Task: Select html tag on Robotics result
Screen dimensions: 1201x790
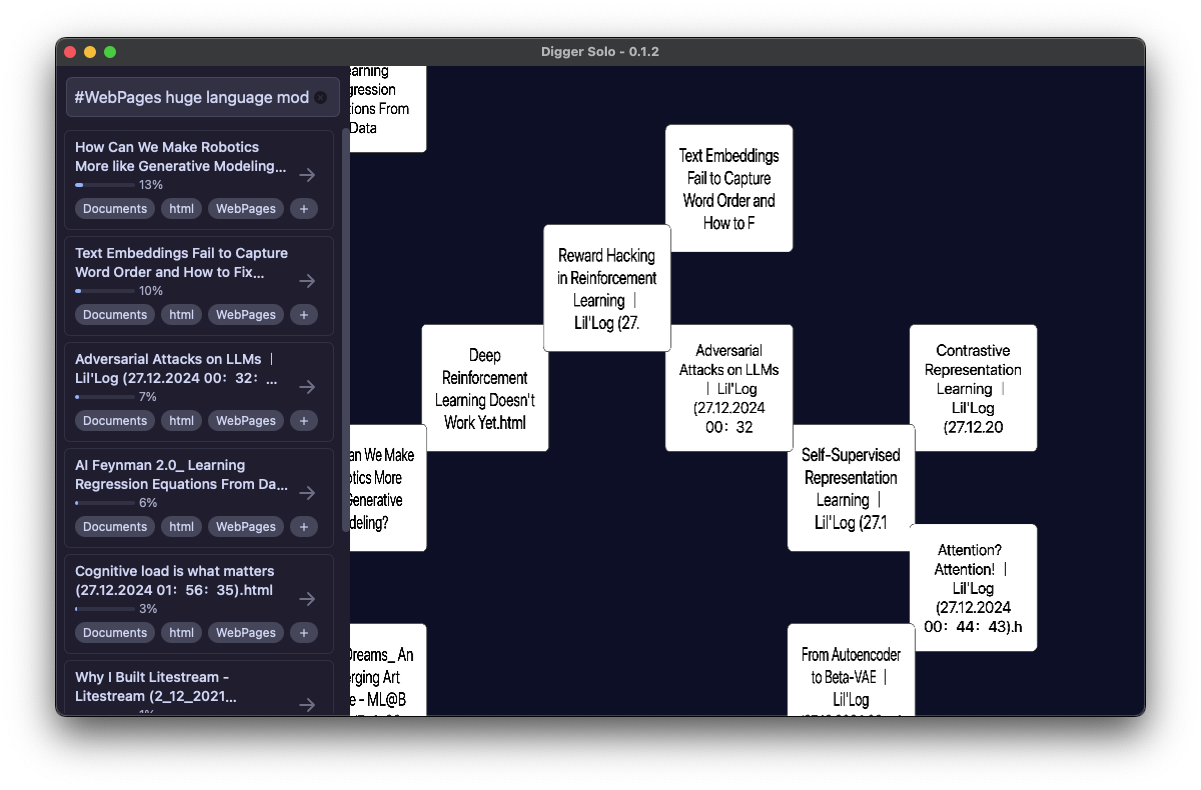Action: coord(181,209)
